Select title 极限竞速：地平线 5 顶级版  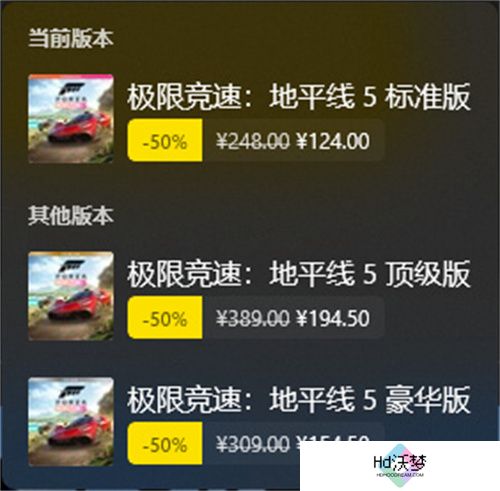point(299,274)
